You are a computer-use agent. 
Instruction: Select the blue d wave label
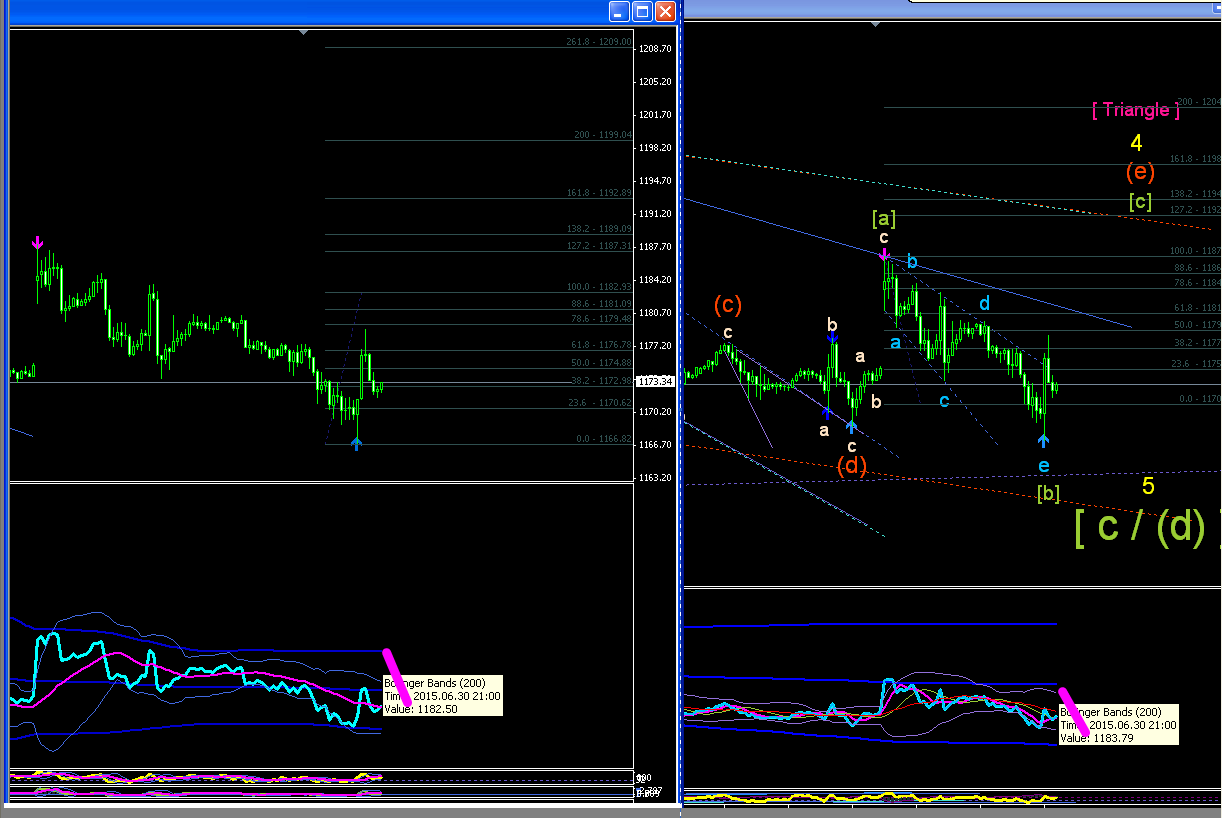tap(985, 303)
